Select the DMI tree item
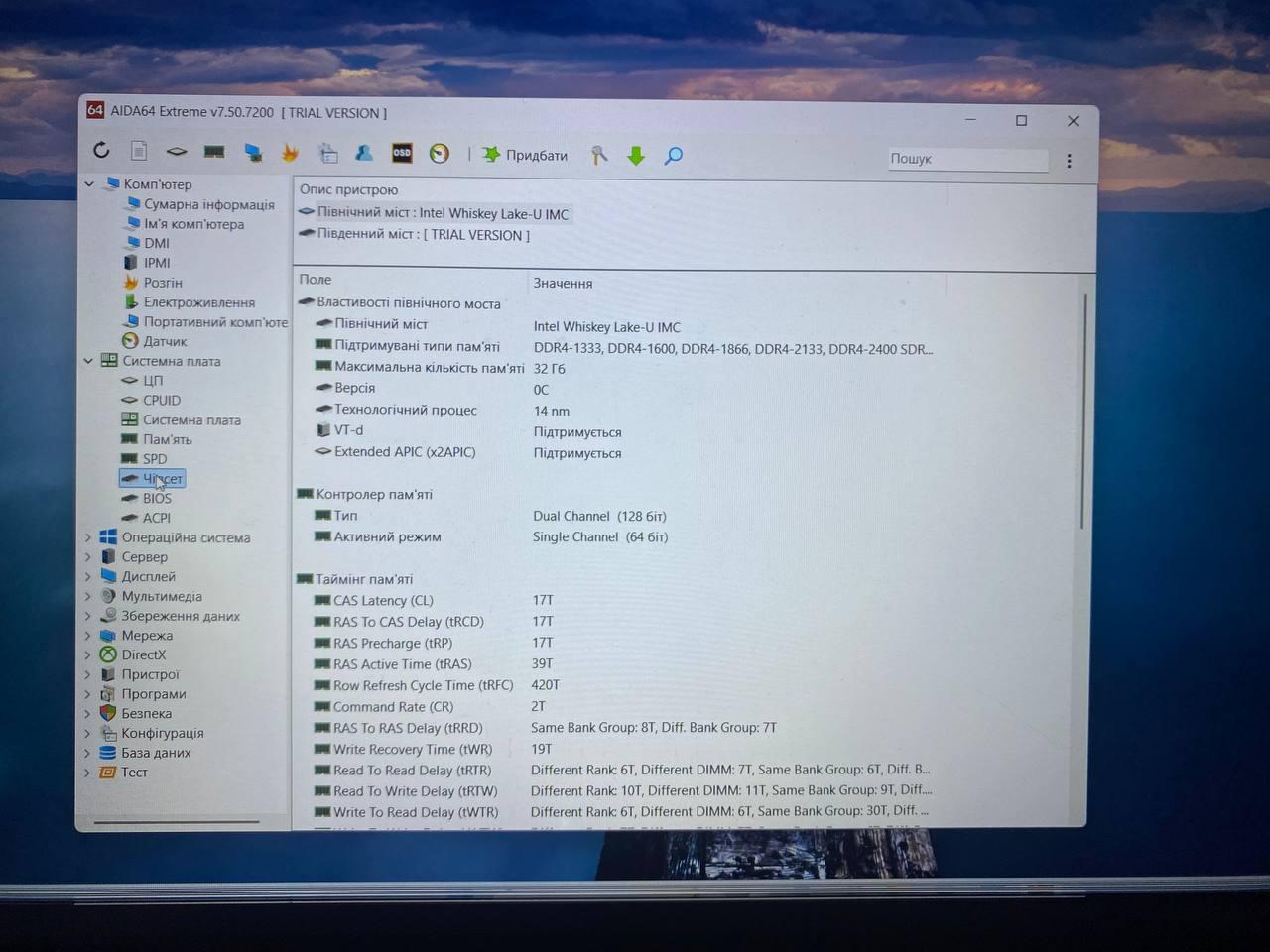Image resolution: width=1270 pixels, height=952 pixels. coord(157,243)
